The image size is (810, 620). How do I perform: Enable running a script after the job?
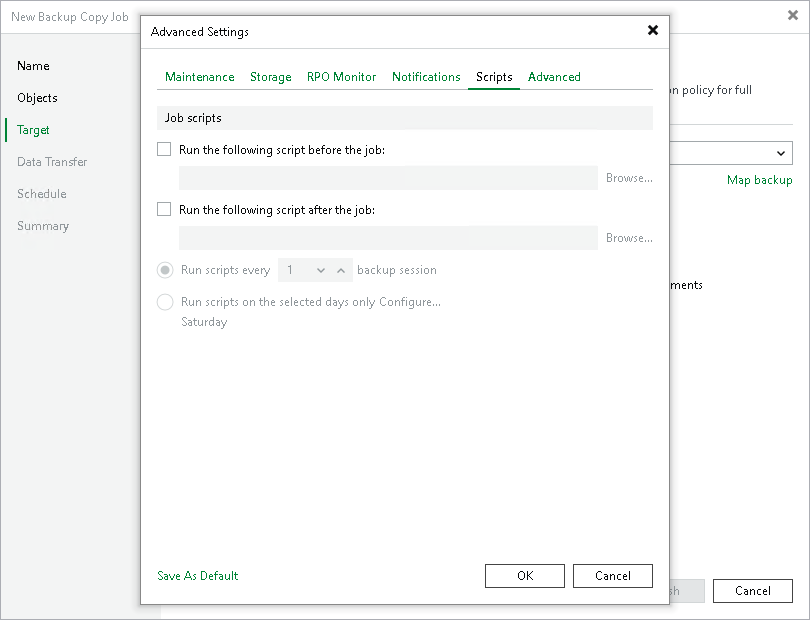(164, 209)
